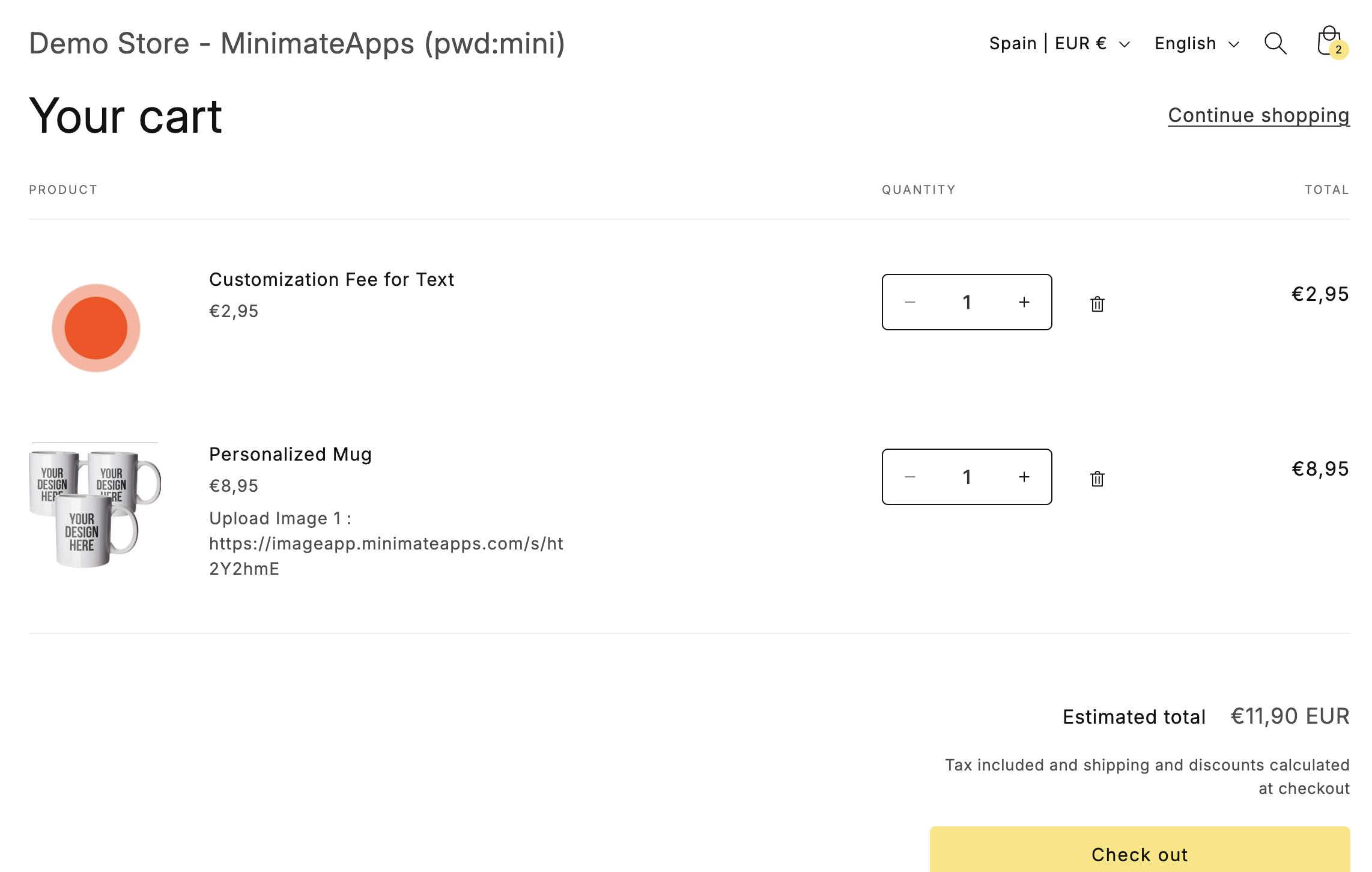1372x872 pixels.
Task: Open the English language dropdown
Action: coord(1197,44)
